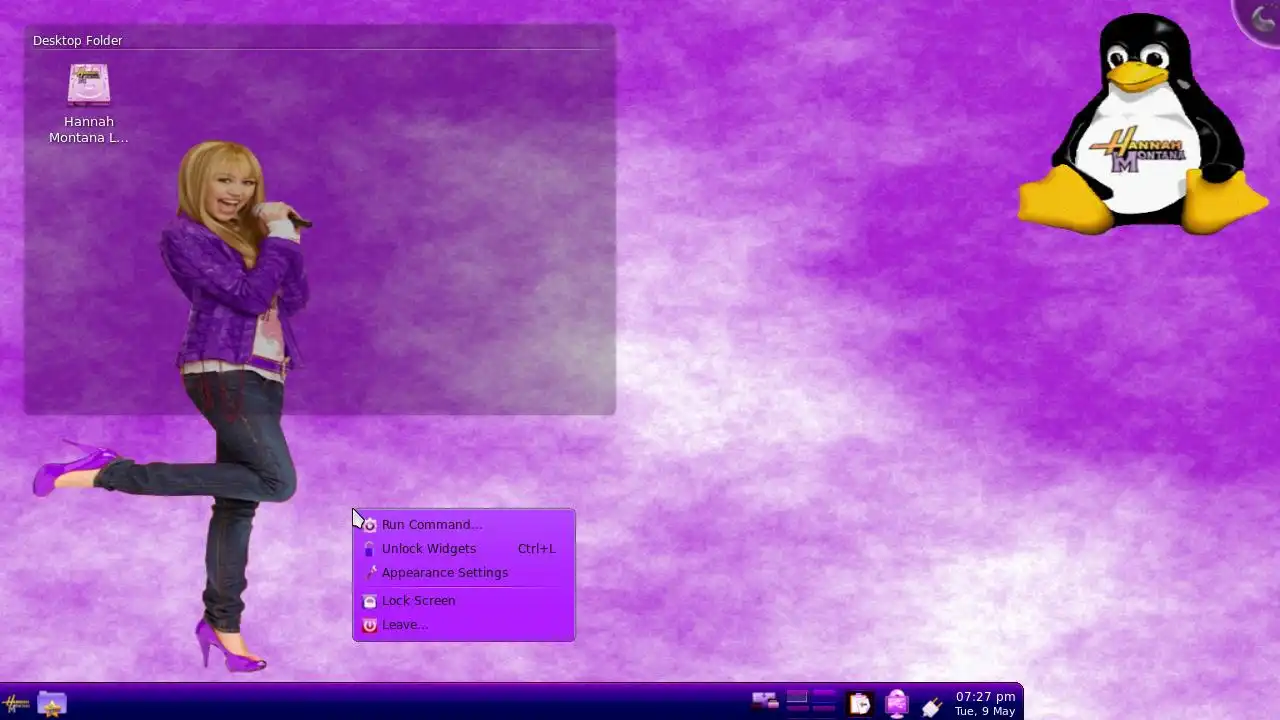1280x720 pixels.
Task: Open Appearance Settings from the context menu
Action: (x=464, y=572)
